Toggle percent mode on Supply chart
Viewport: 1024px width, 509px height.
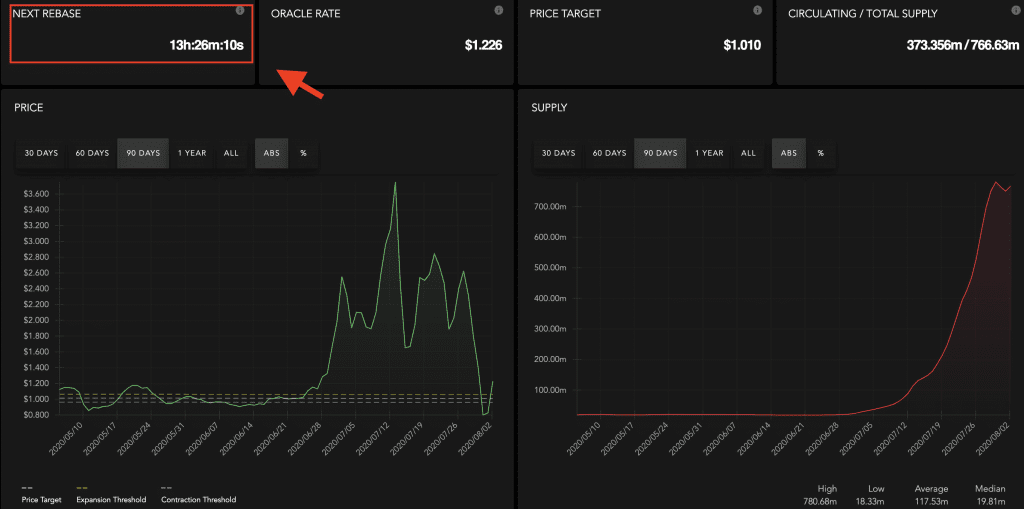(x=820, y=153)
